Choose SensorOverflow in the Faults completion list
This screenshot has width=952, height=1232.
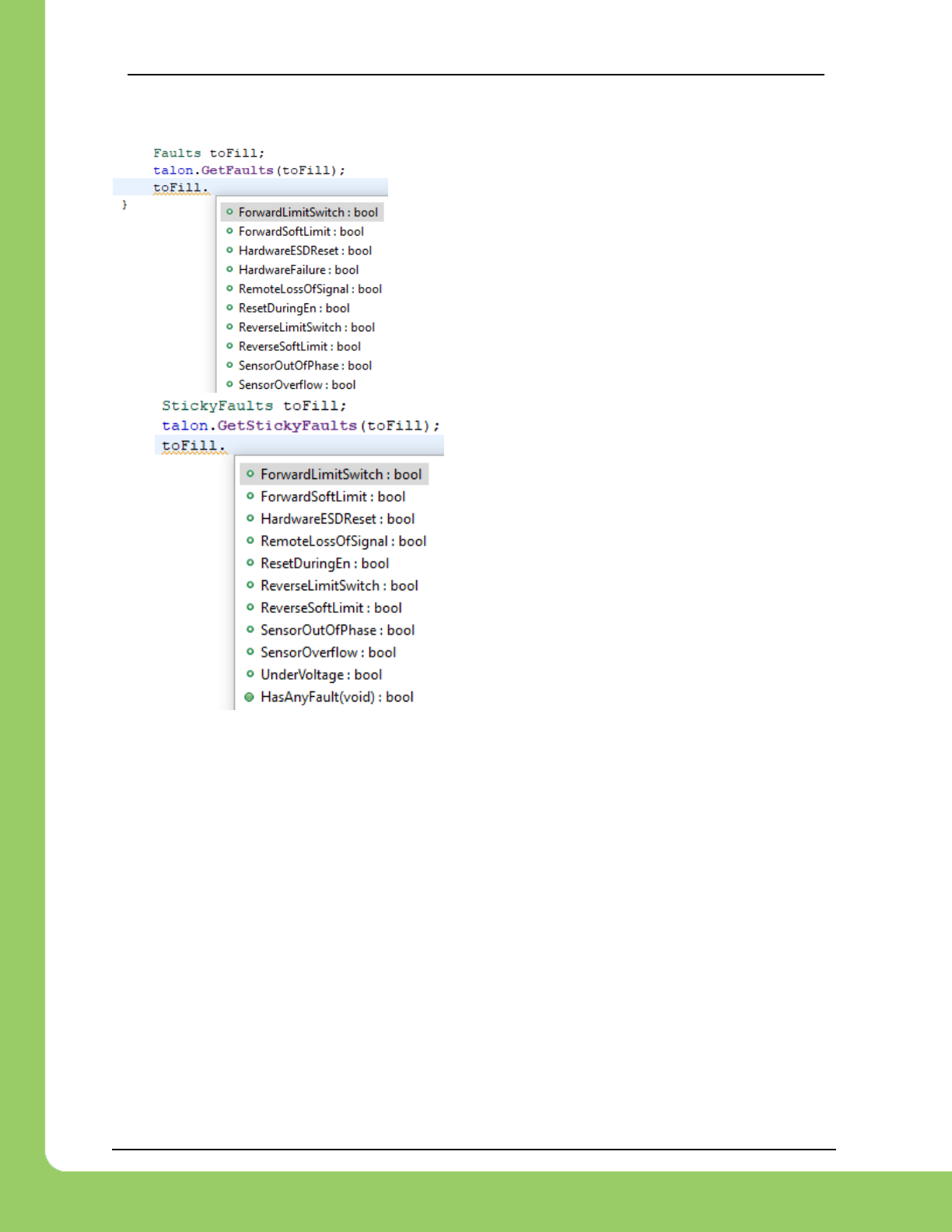click(297, 385)
